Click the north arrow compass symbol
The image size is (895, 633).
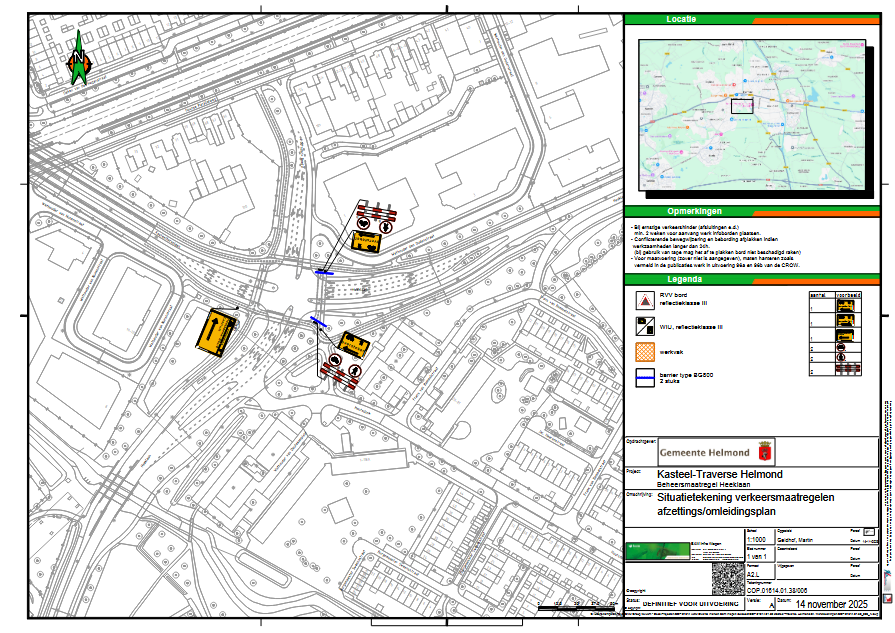click(78, 59)
